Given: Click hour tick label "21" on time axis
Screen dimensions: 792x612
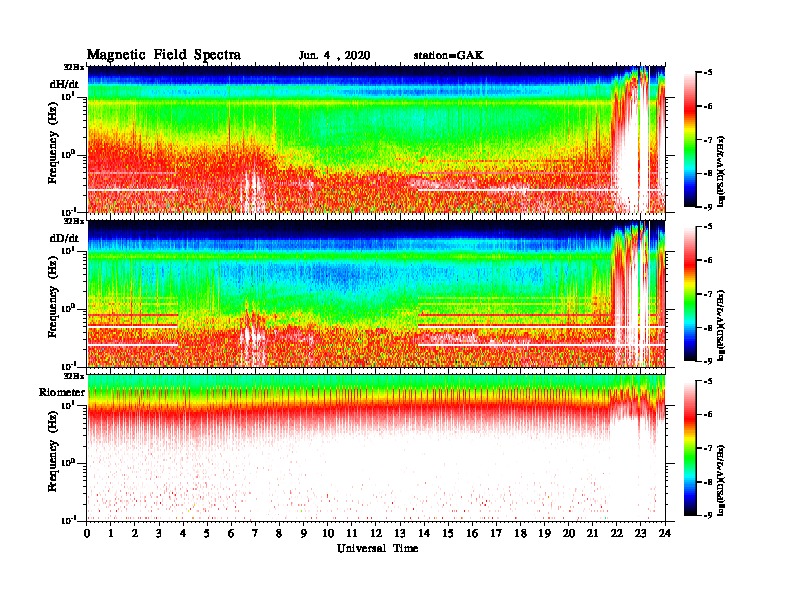Looking at the screenshot, I should (x=593, y=533).
